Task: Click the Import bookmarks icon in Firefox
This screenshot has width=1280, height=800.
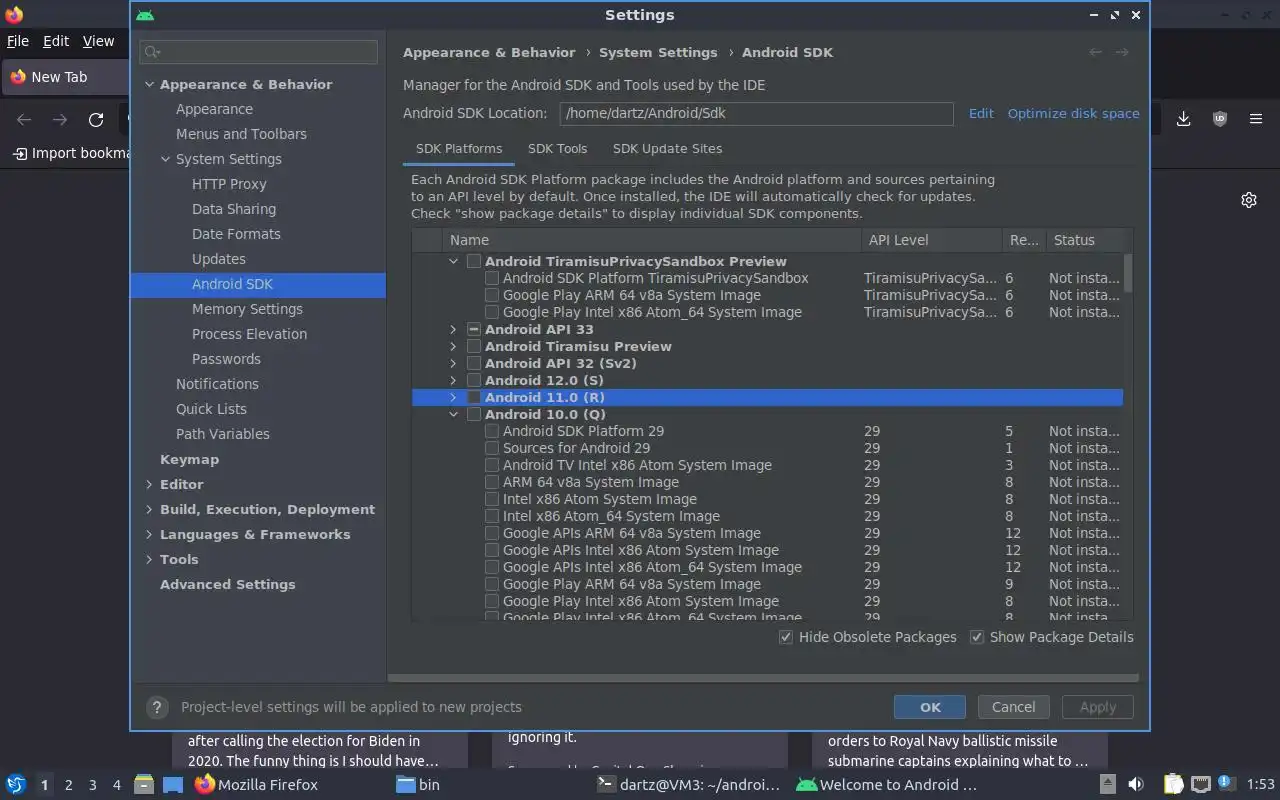Action: click(20, 153)
